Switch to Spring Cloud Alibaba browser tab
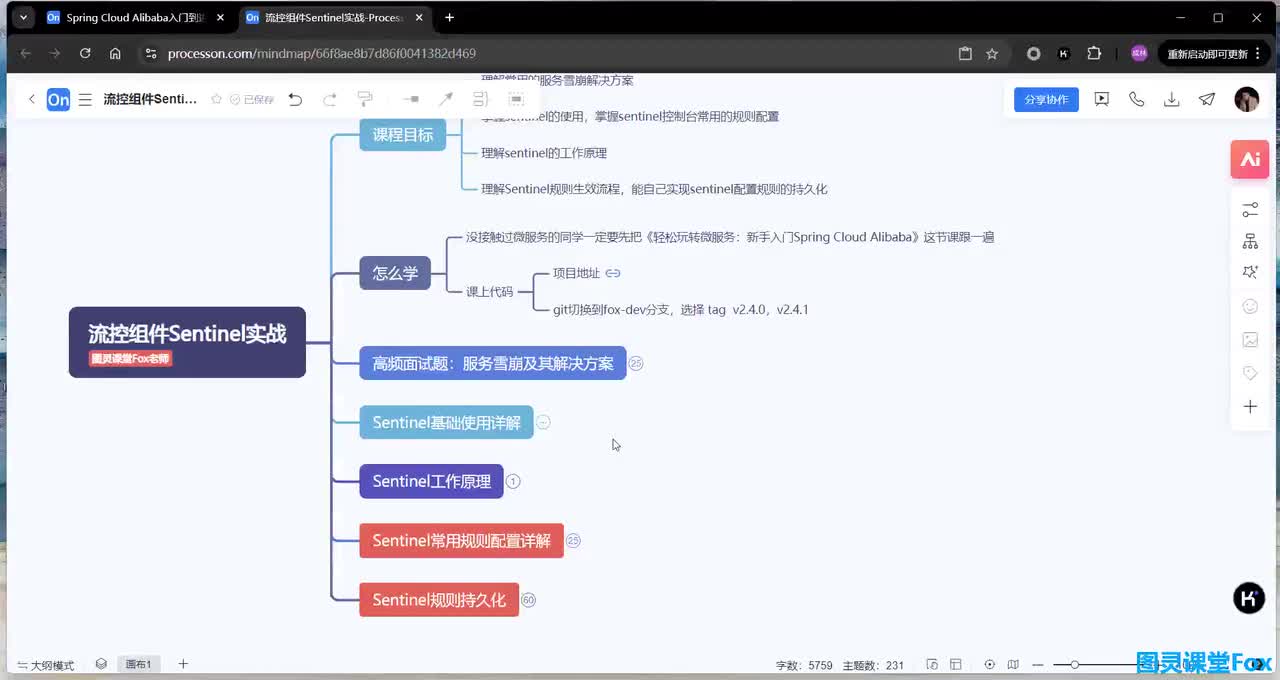1280x680 pixels. pyautogui.click(x=135, y=18)
